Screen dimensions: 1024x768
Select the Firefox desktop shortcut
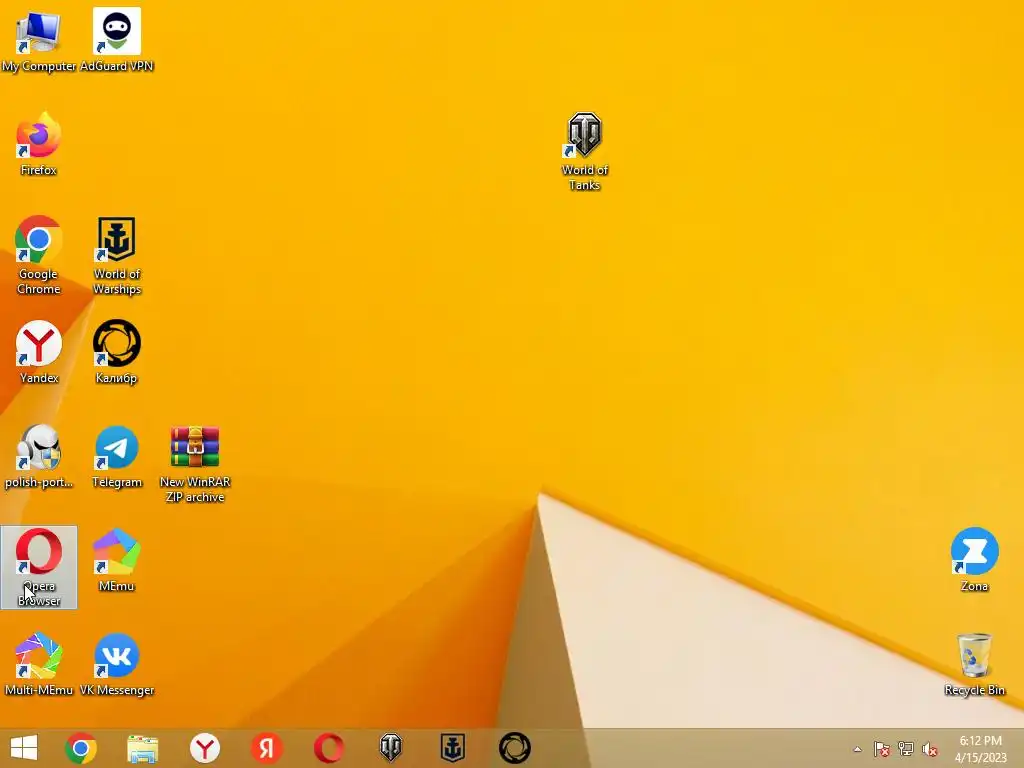click(x=39, y=144)
